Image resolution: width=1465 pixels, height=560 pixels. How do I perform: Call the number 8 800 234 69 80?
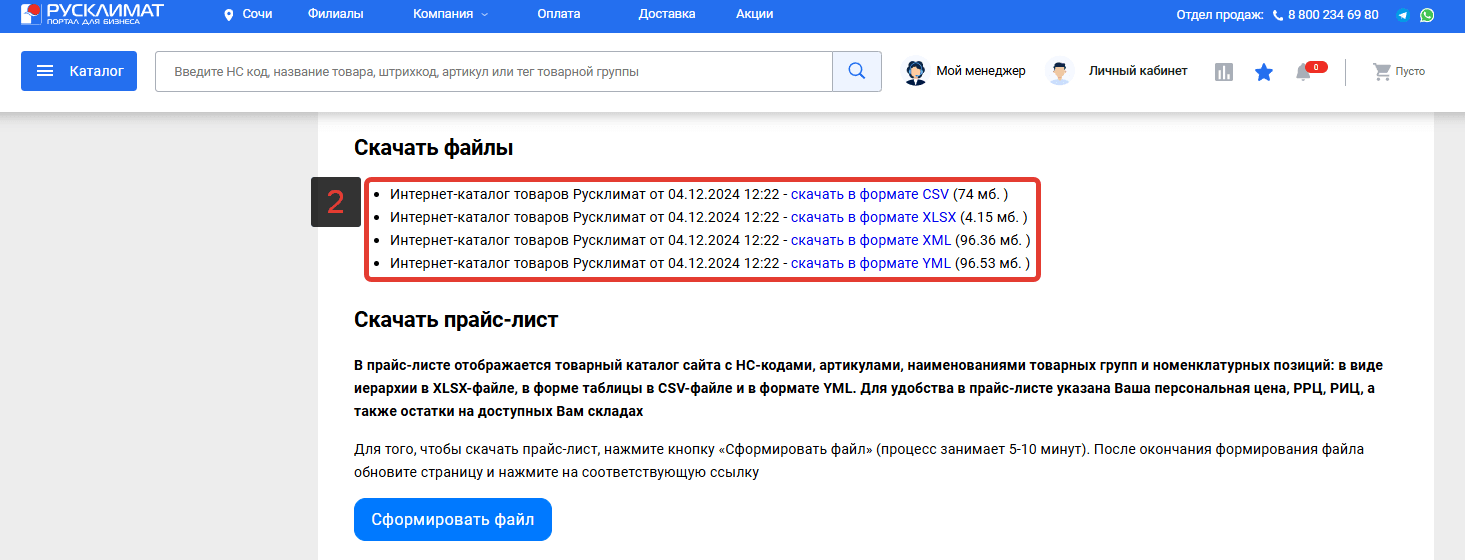[1333, 15]
